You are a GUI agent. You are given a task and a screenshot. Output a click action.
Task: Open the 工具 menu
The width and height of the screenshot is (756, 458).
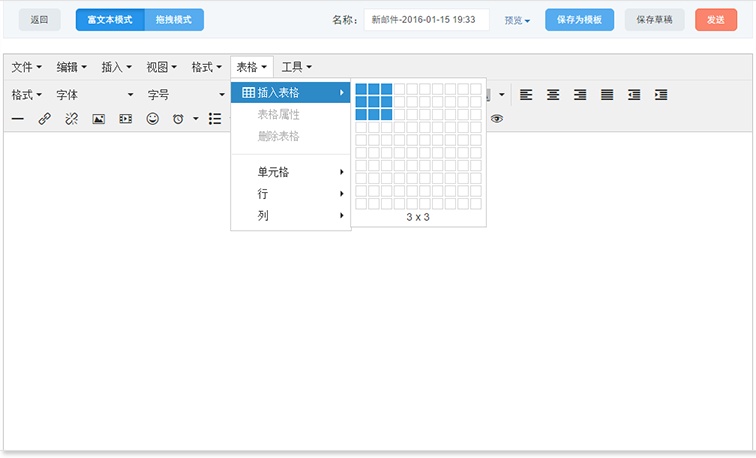point(296,67)
